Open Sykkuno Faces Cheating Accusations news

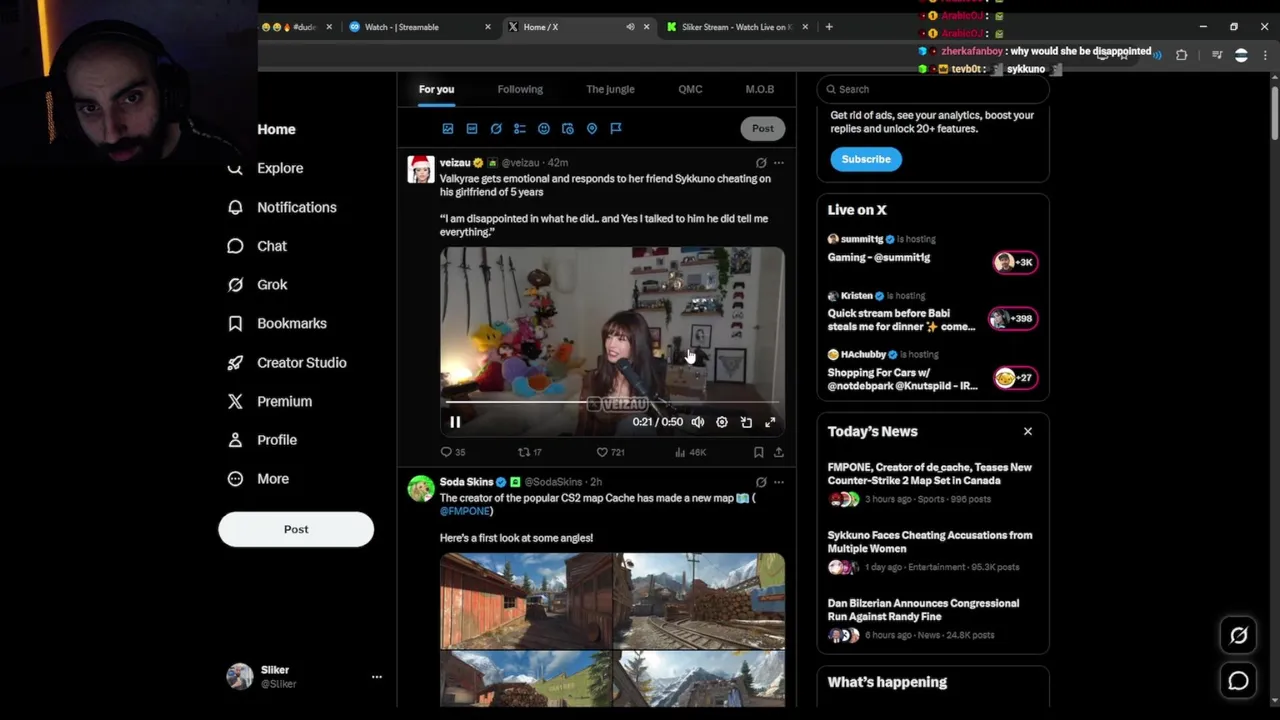(933, 551)
